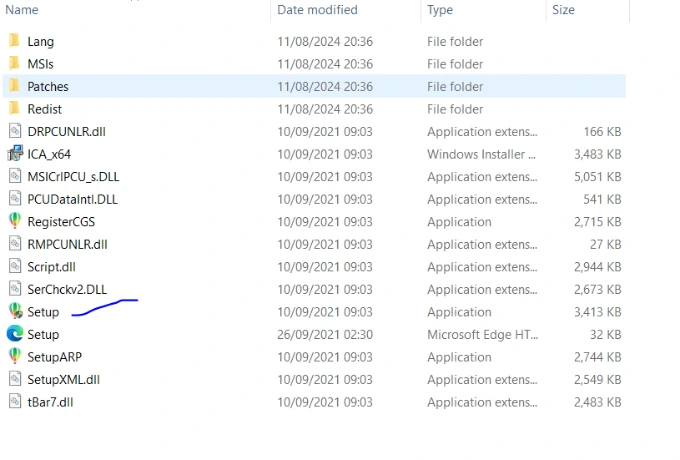Click the RegisterCGS balloon icon

pyautogui.click(x=15, y=221)
